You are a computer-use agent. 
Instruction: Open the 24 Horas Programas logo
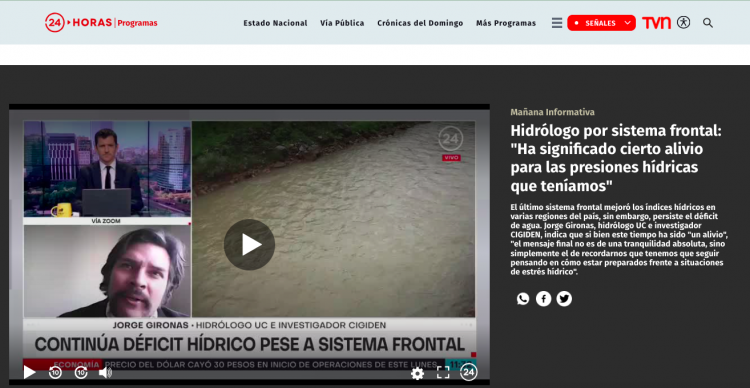tap(101, 22)
